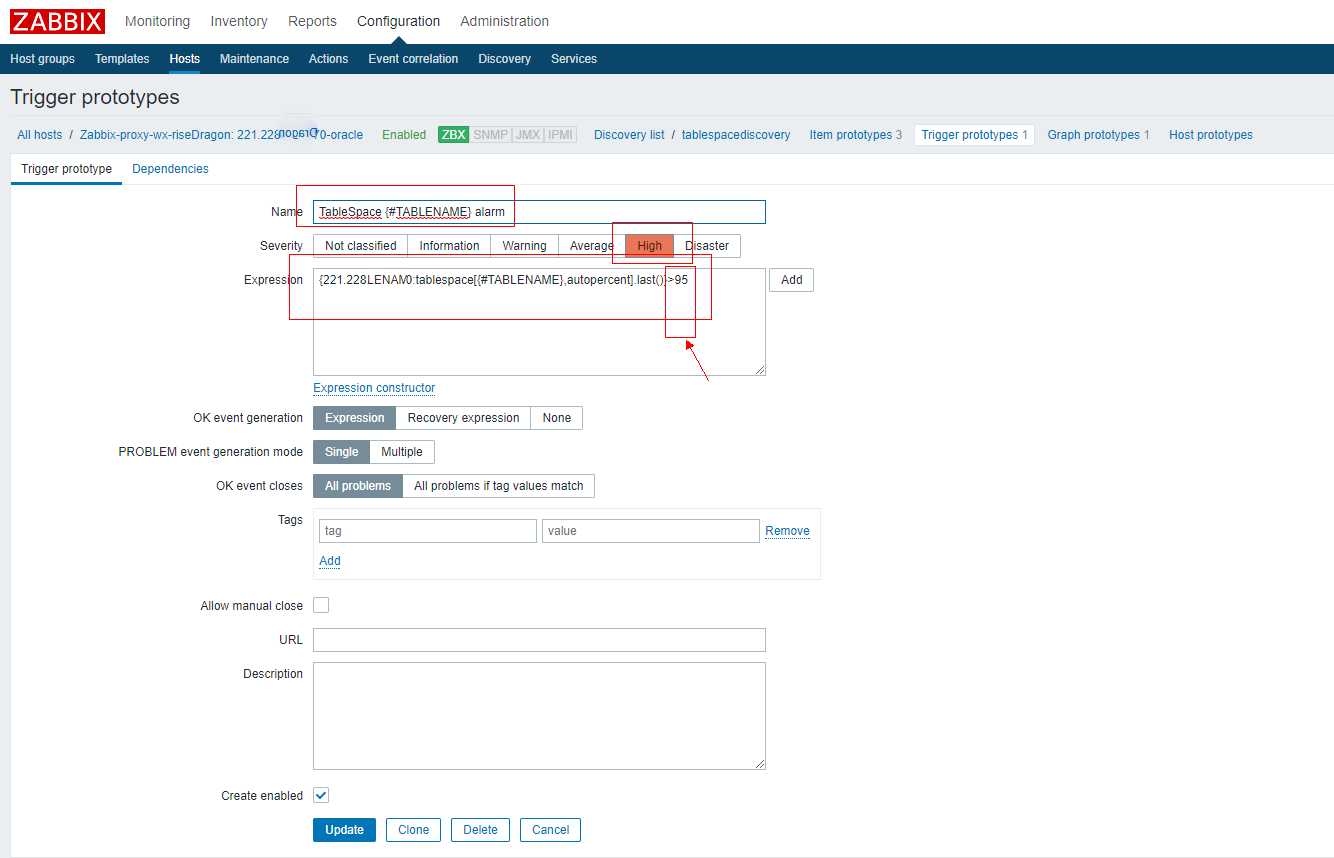1334x858 pixels.
Task: Set PROBLEM event mode to Multiple
Action: click(402, 452)
